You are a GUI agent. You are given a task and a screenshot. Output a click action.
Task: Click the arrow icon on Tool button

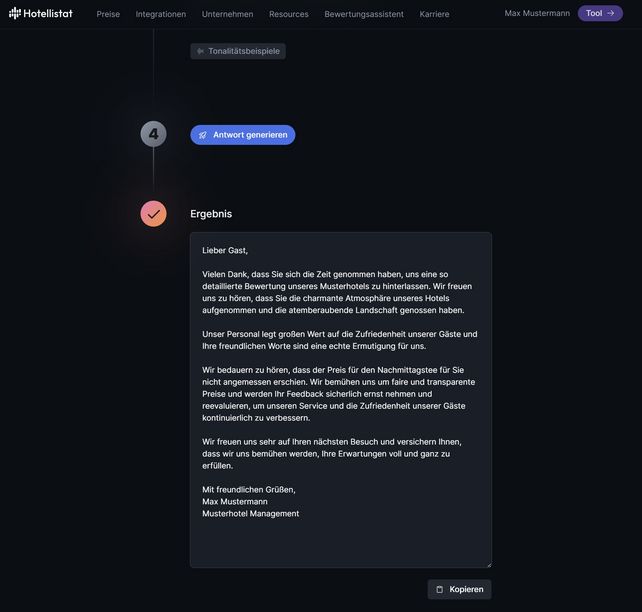coord(611,13)
